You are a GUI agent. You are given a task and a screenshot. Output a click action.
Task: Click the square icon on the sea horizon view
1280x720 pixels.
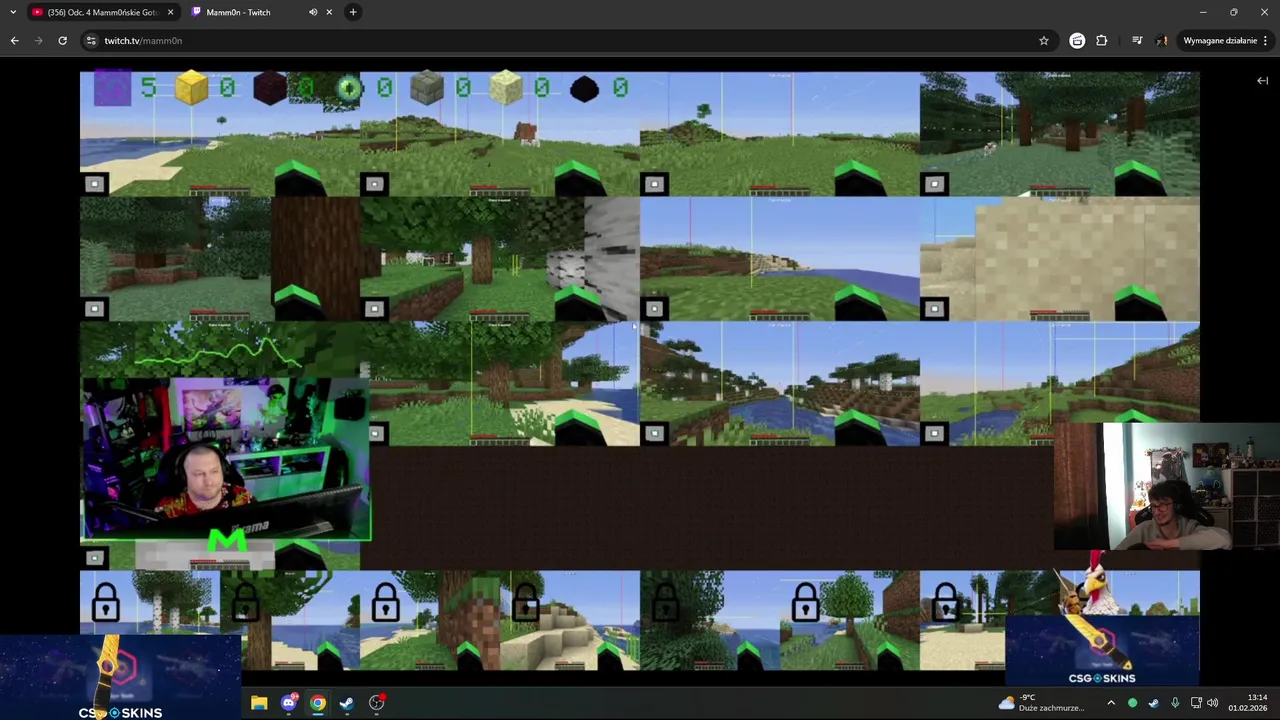pos(654,309)
